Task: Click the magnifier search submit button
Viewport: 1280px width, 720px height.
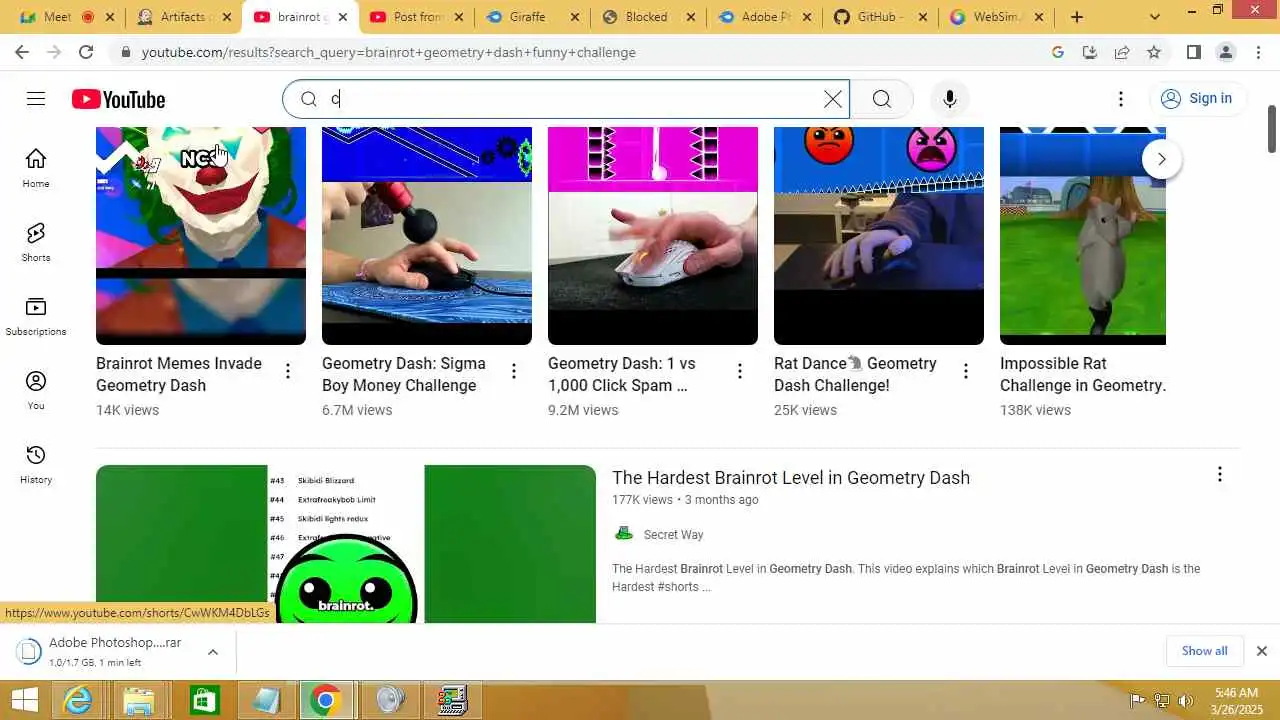Action: click(881, 98)
